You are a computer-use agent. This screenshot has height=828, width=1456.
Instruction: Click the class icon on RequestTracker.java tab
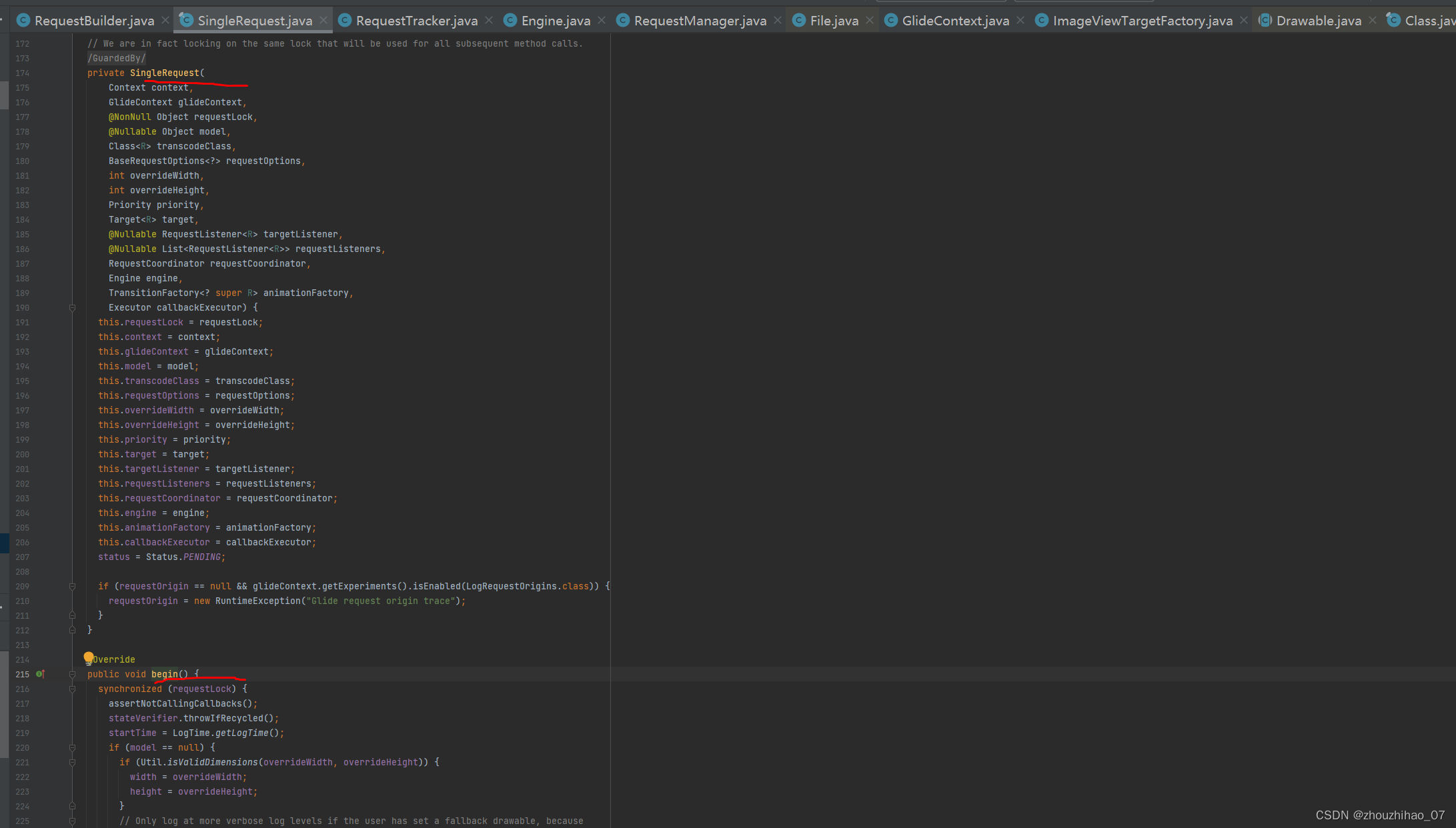click(345, 21)
